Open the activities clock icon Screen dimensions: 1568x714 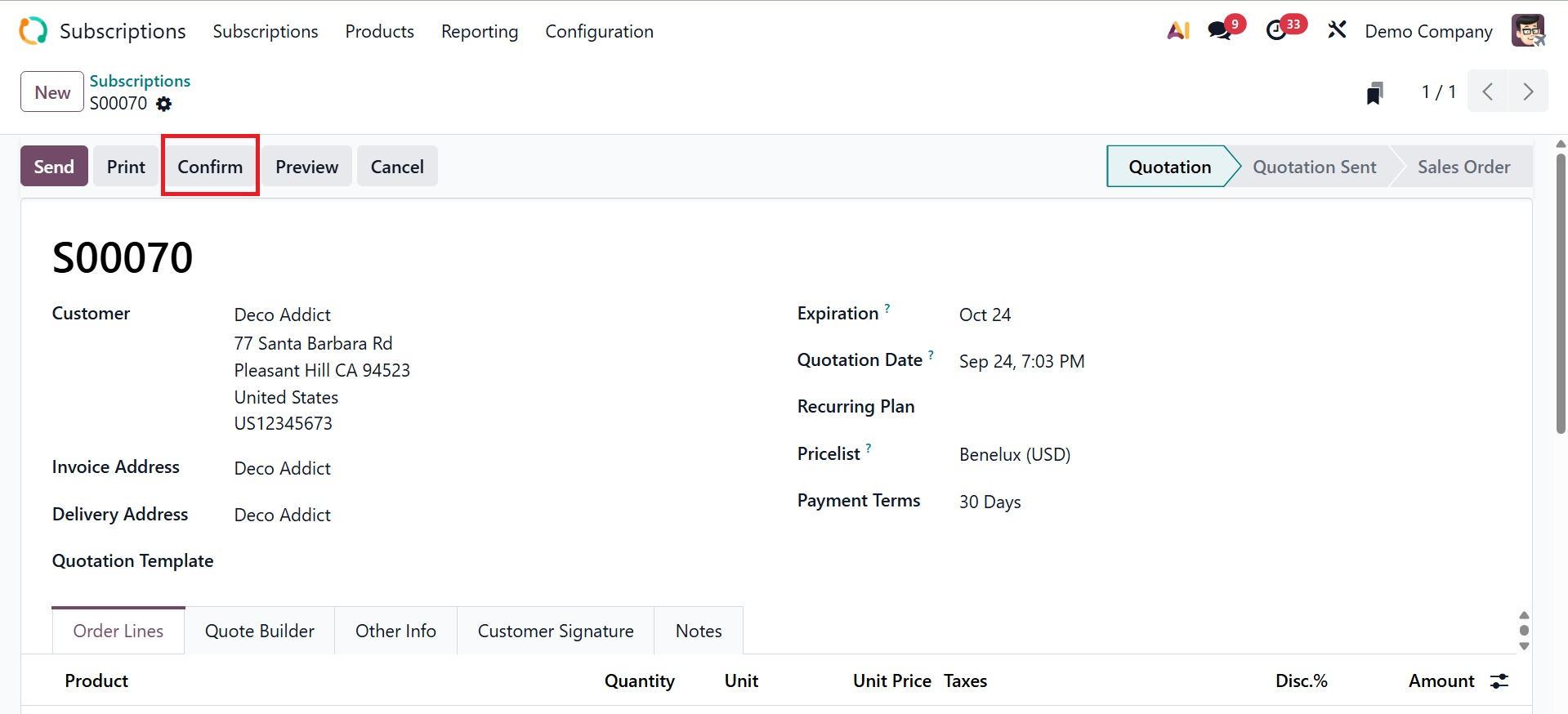pyautogui.click(x=1276, y=31)
